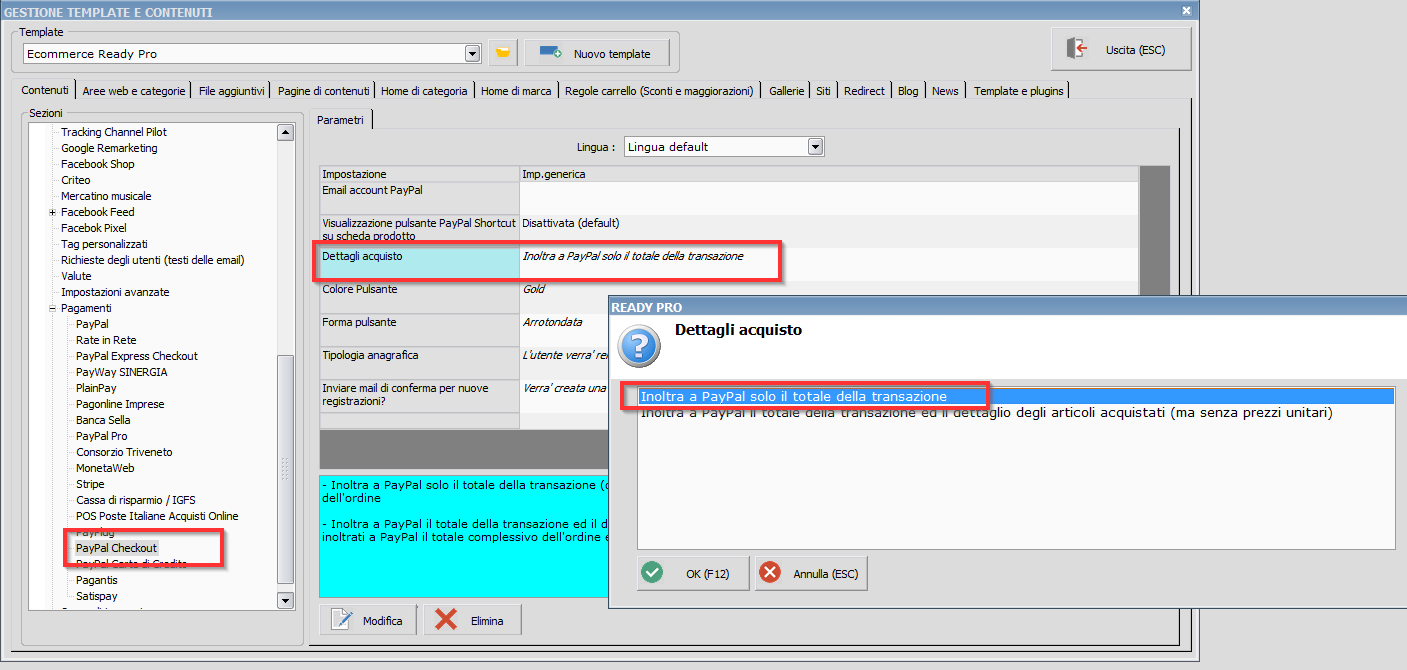Select Impostazioni avanzate in tree
1407x670 pixels.
click(x=115, y=292)
